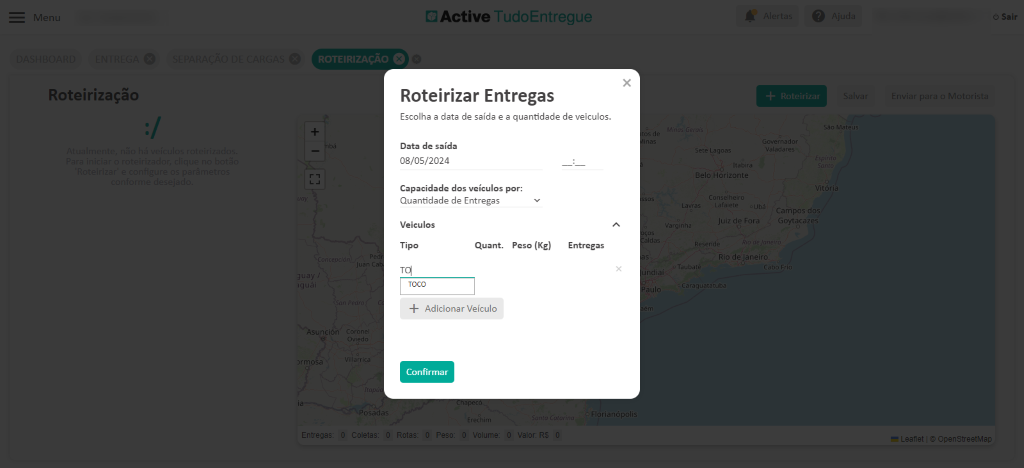Switch to the ENTREGA tab
This screenshot has height=468, width=1024.
118,59
